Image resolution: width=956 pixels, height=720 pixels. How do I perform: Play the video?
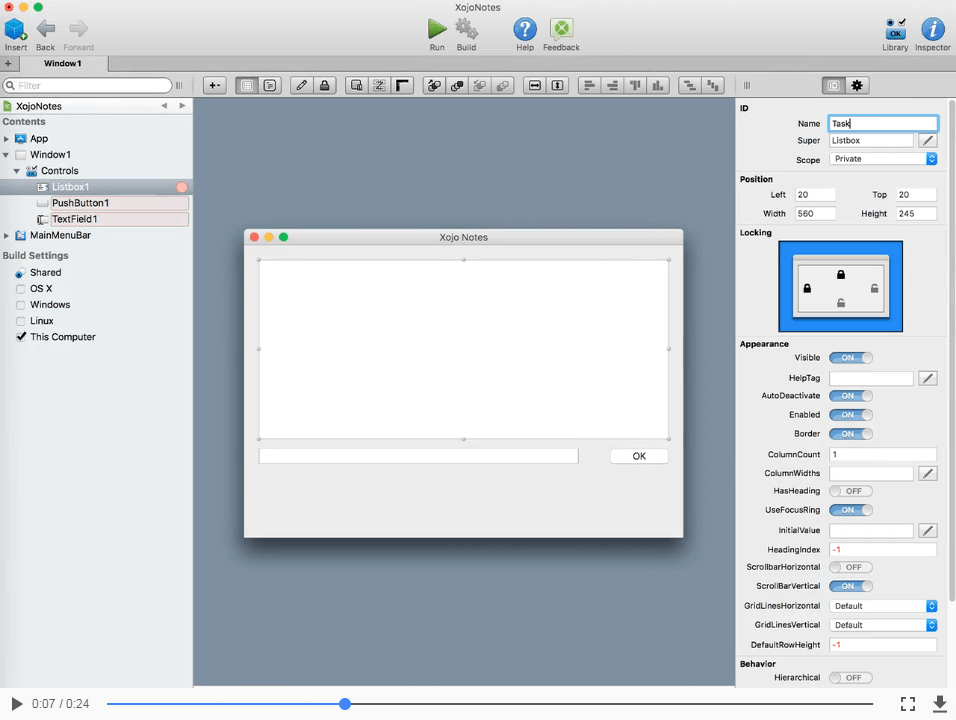(17, 704)
